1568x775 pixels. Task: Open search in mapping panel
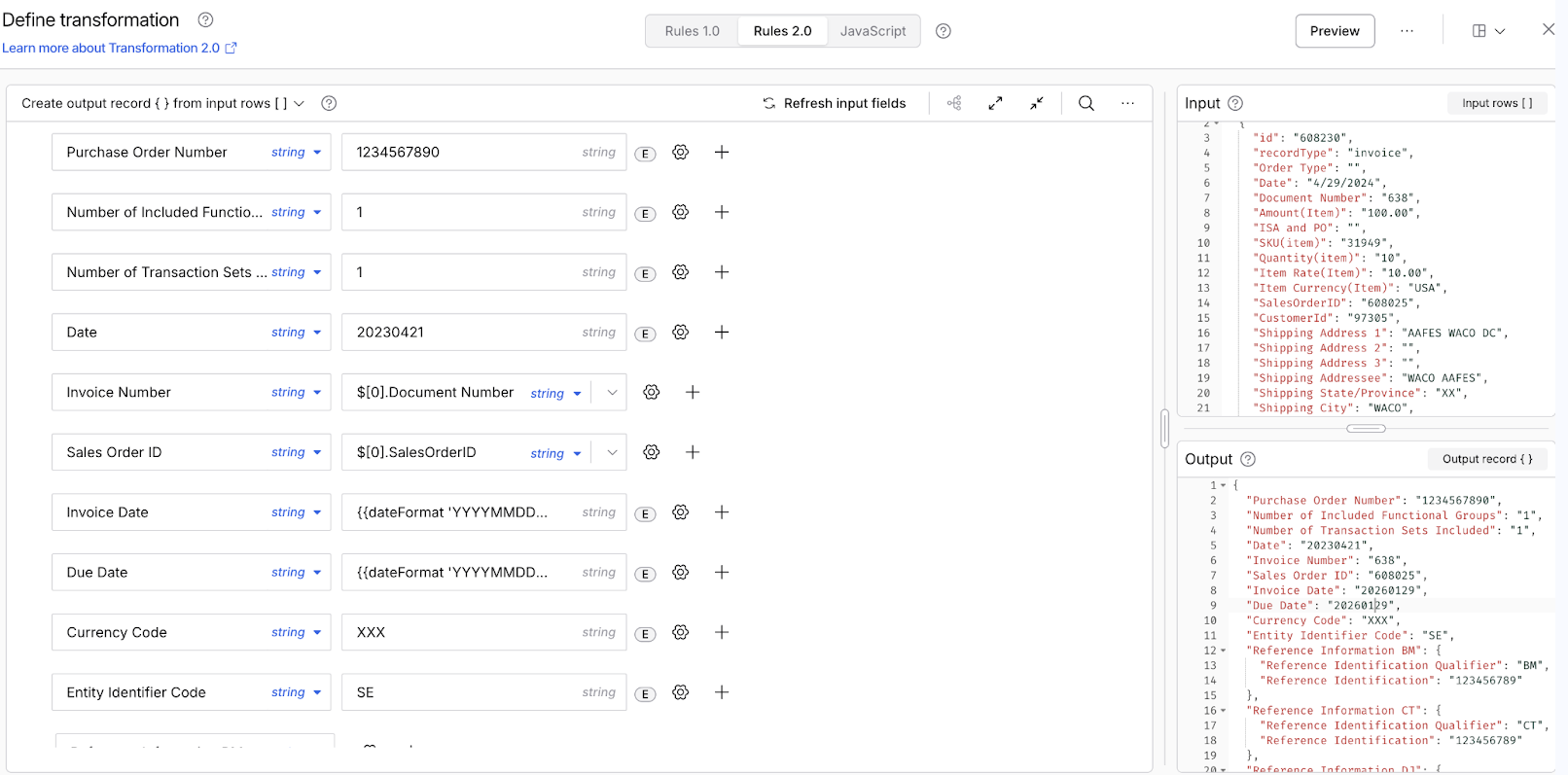coord(1087,103)
